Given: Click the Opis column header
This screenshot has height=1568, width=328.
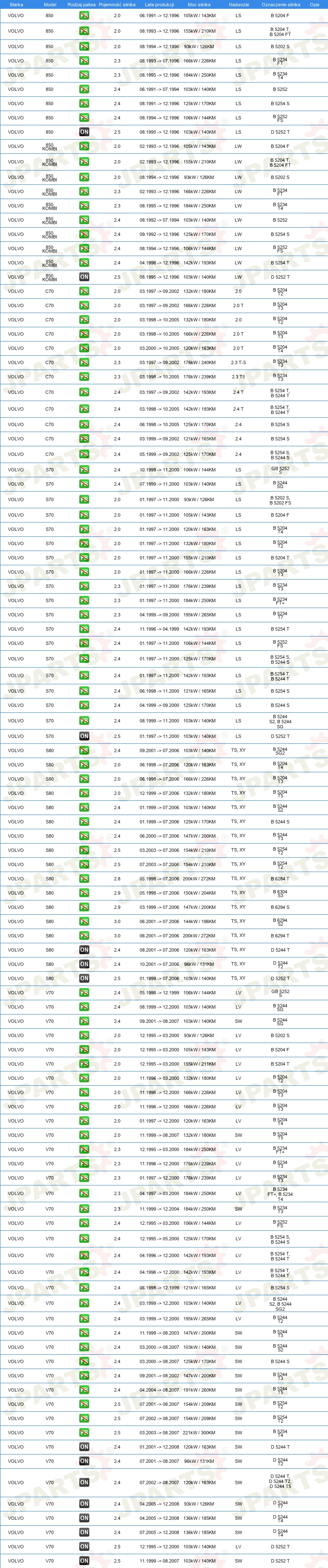Looking at the screenshot, I should (x=315, y=4).
